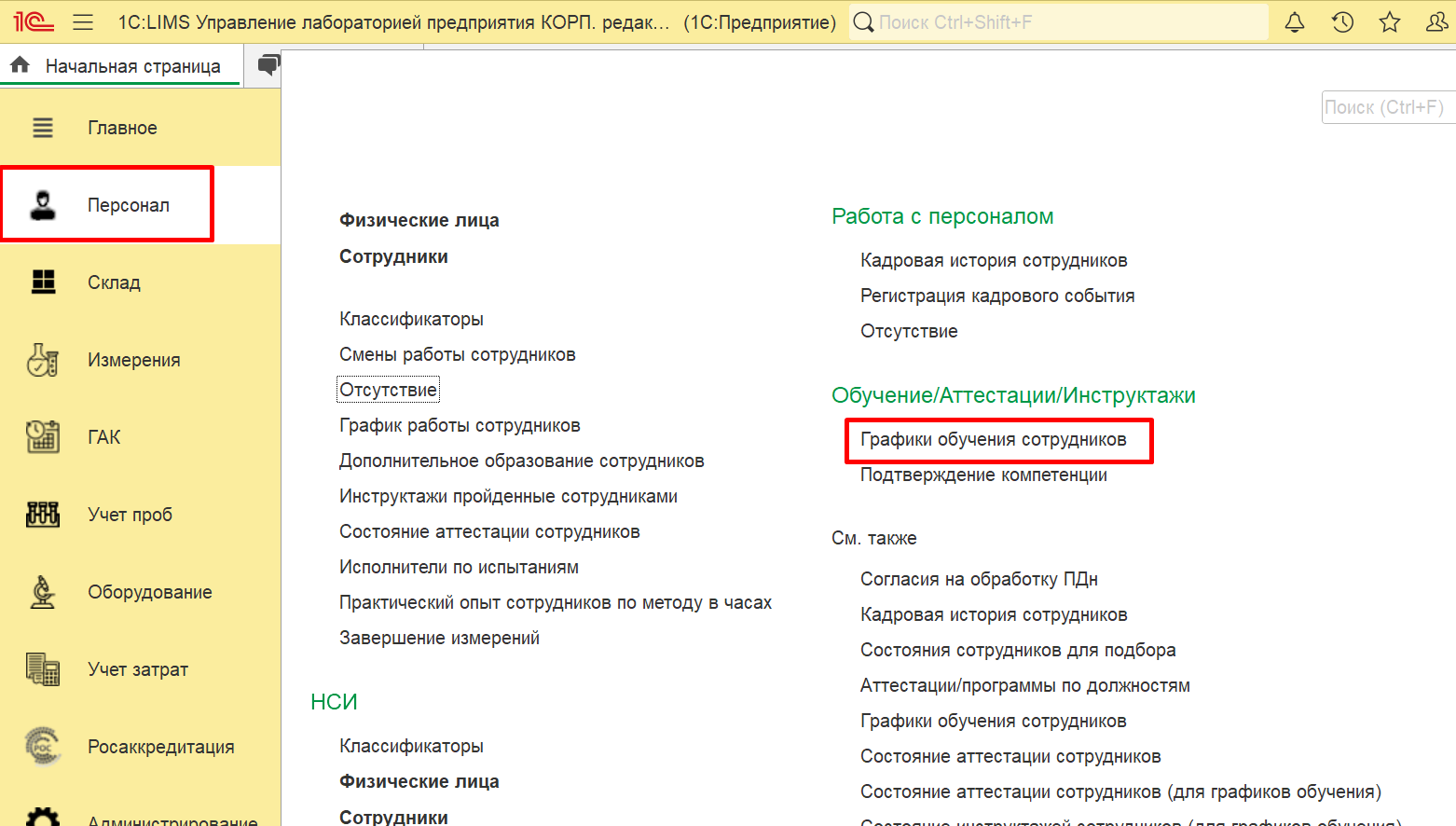Open Классификаторы under НСИ
The height and width of the screenshot is (826, 1456).
(x=411, y=746)
